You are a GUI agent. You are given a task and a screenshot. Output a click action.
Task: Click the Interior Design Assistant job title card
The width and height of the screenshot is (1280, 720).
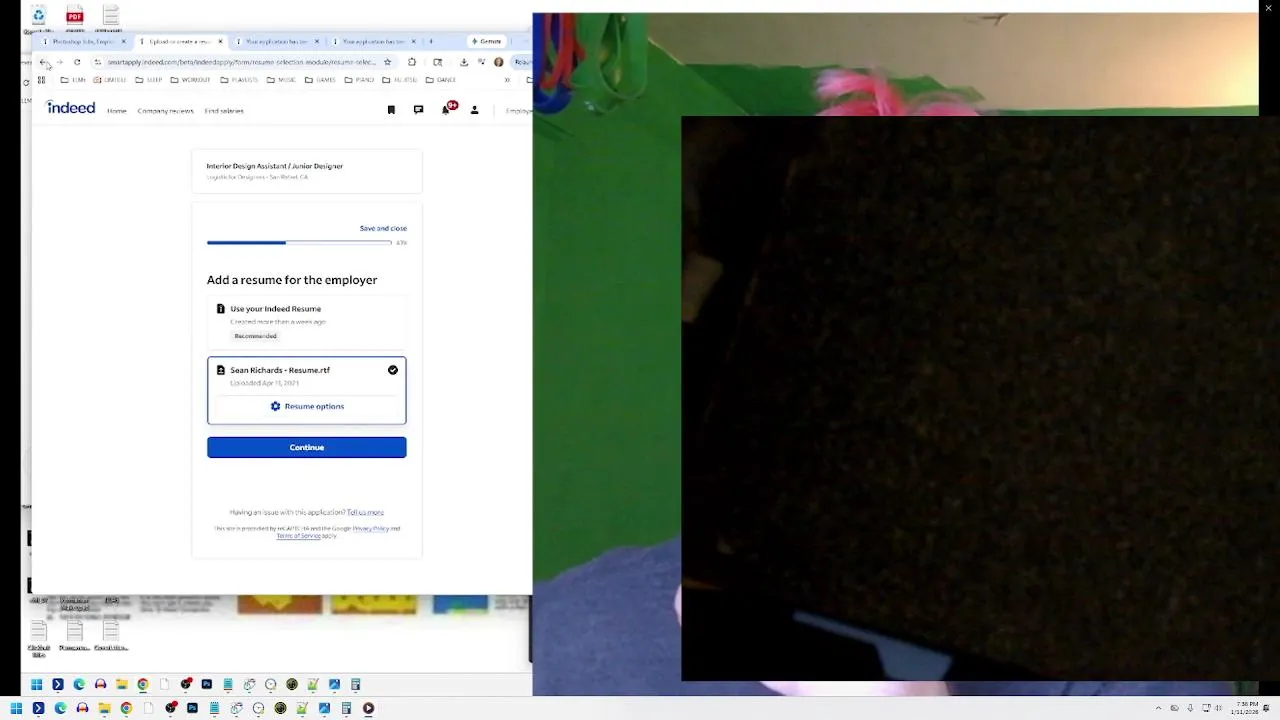tap(307, 171)
